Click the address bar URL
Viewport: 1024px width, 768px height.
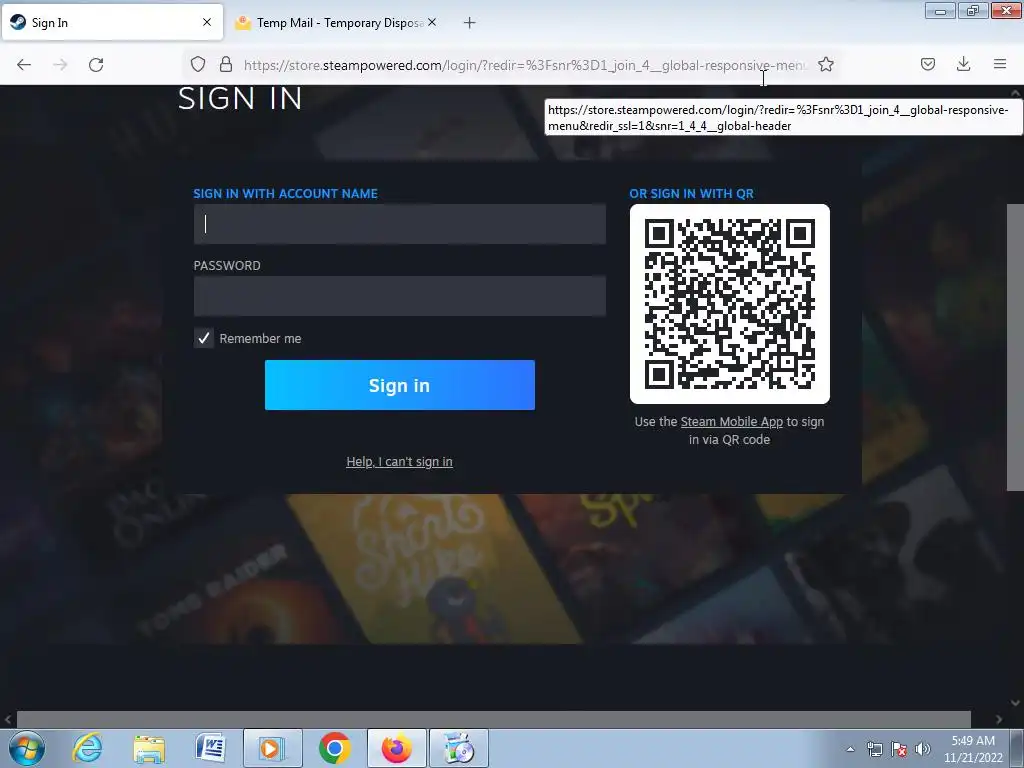pos(525,65)
